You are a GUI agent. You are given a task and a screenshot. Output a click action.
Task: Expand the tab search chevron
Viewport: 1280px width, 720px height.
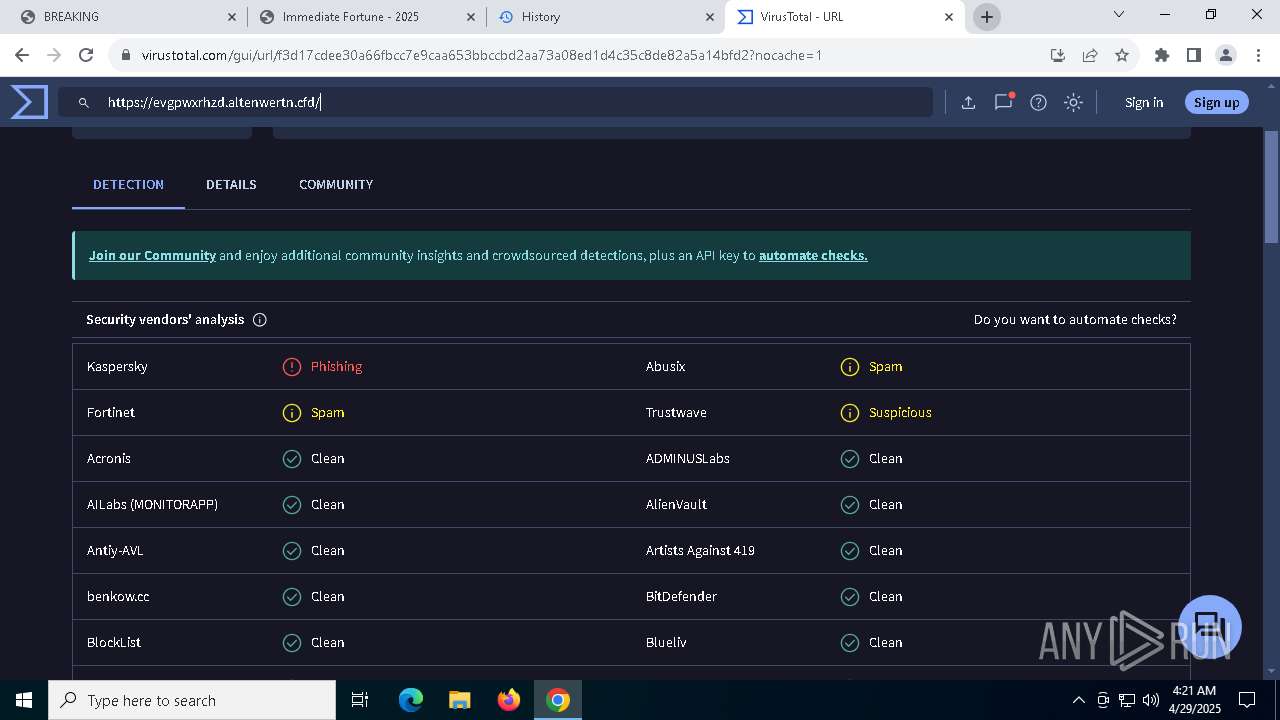1119,15
